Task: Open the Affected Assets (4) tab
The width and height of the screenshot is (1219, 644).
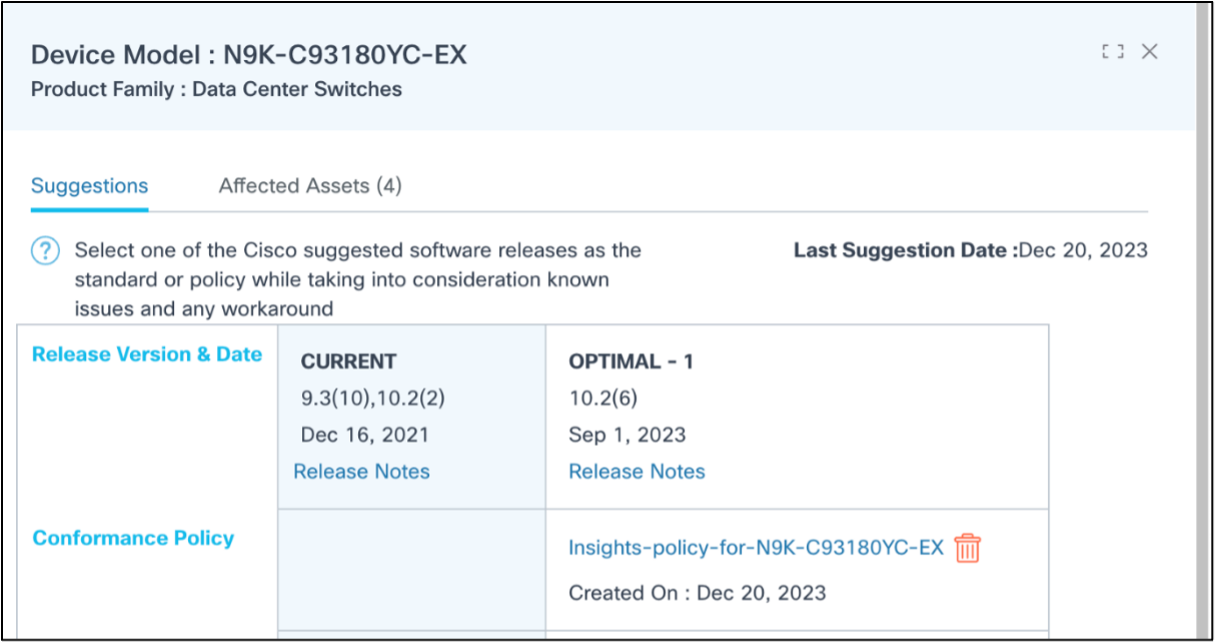Action: point(310,186)
